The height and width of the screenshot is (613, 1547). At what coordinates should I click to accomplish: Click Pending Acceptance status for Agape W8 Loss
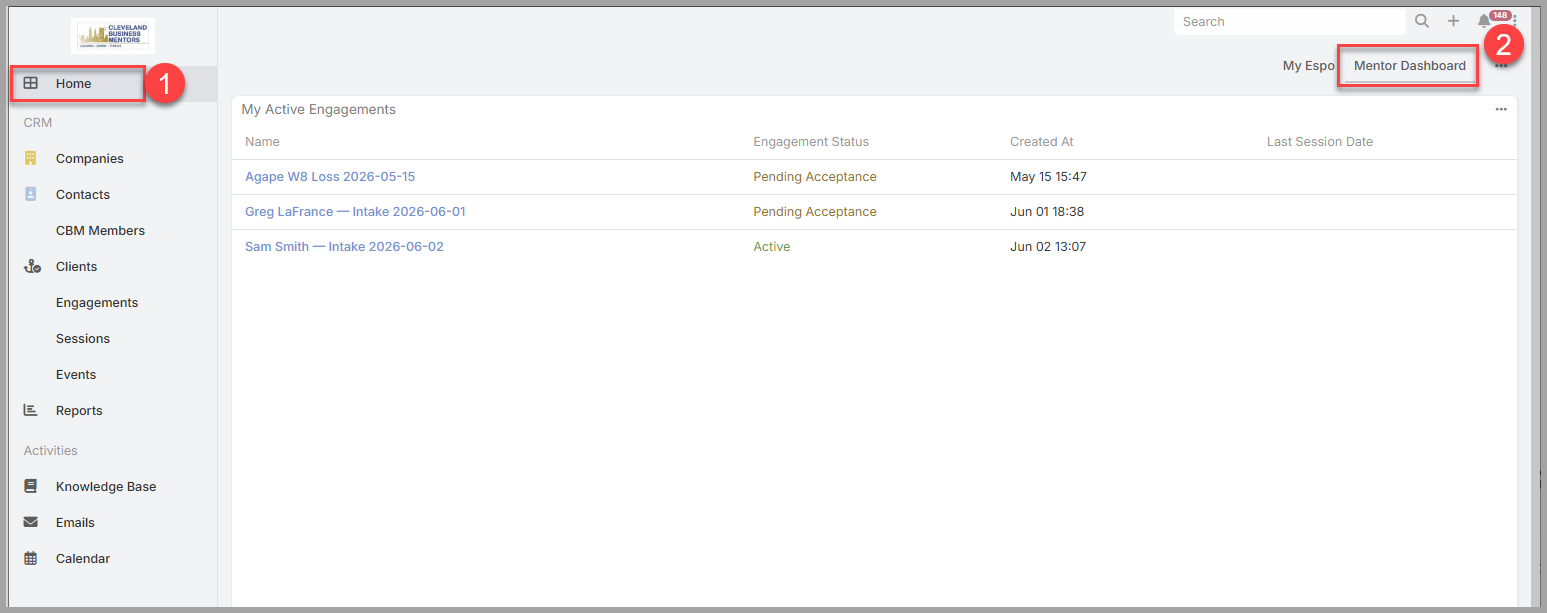[815, 177]
